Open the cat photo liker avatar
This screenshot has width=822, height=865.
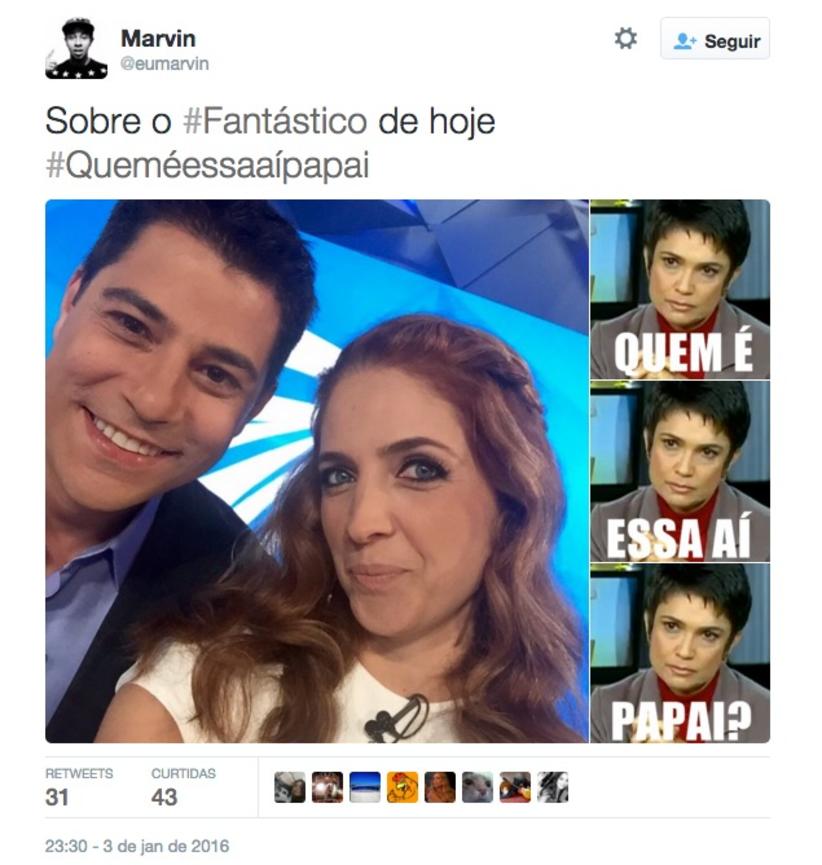point(477,787)
